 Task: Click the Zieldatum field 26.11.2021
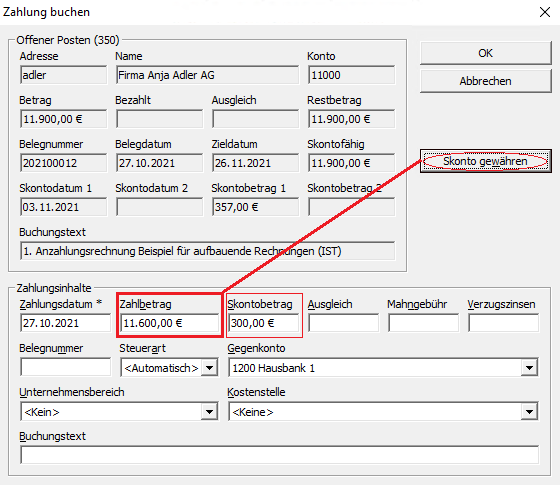pyautogui.click(x=255, y=163)
